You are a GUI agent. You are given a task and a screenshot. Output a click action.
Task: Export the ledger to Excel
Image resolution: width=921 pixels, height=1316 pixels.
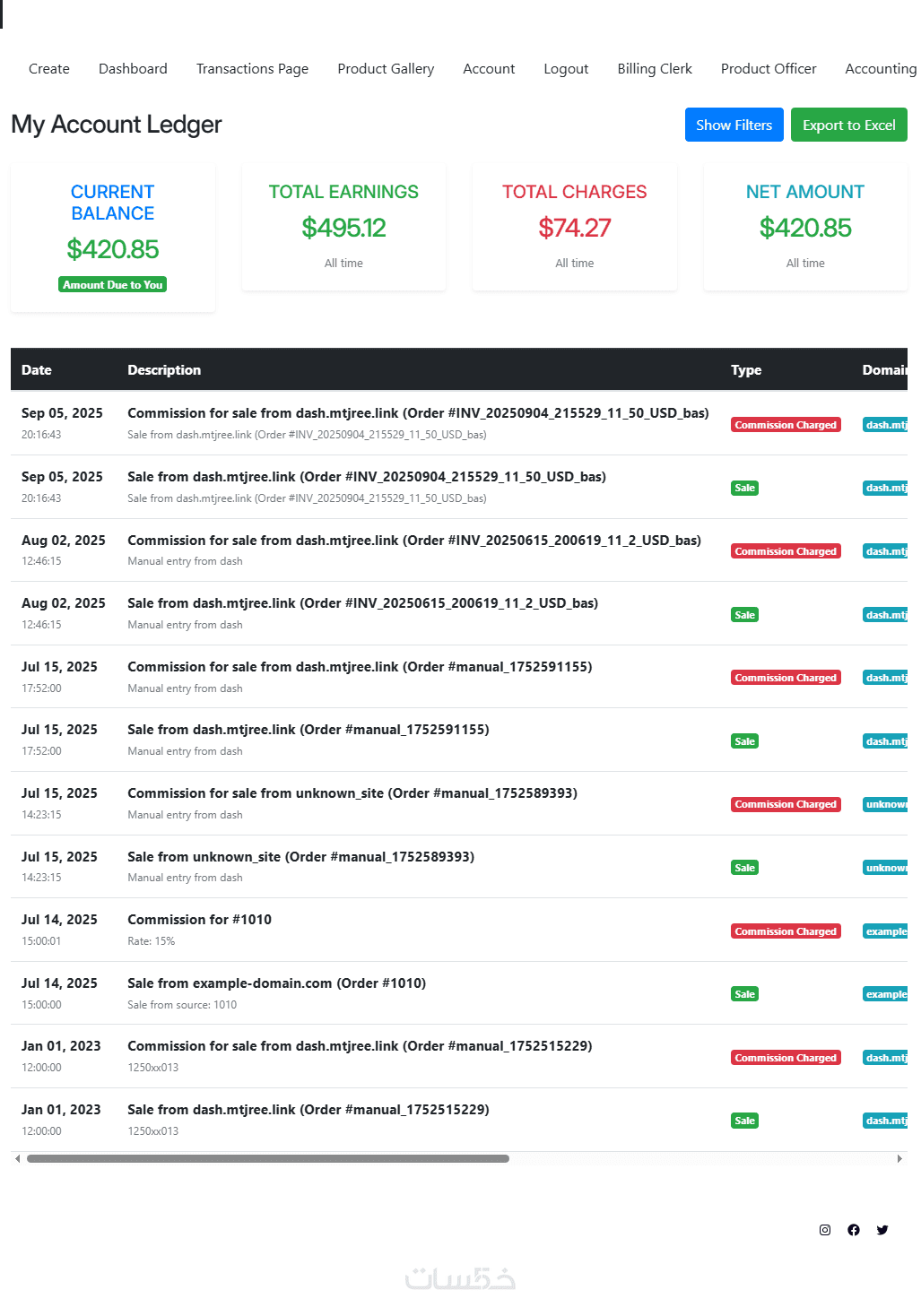point(848,126)
